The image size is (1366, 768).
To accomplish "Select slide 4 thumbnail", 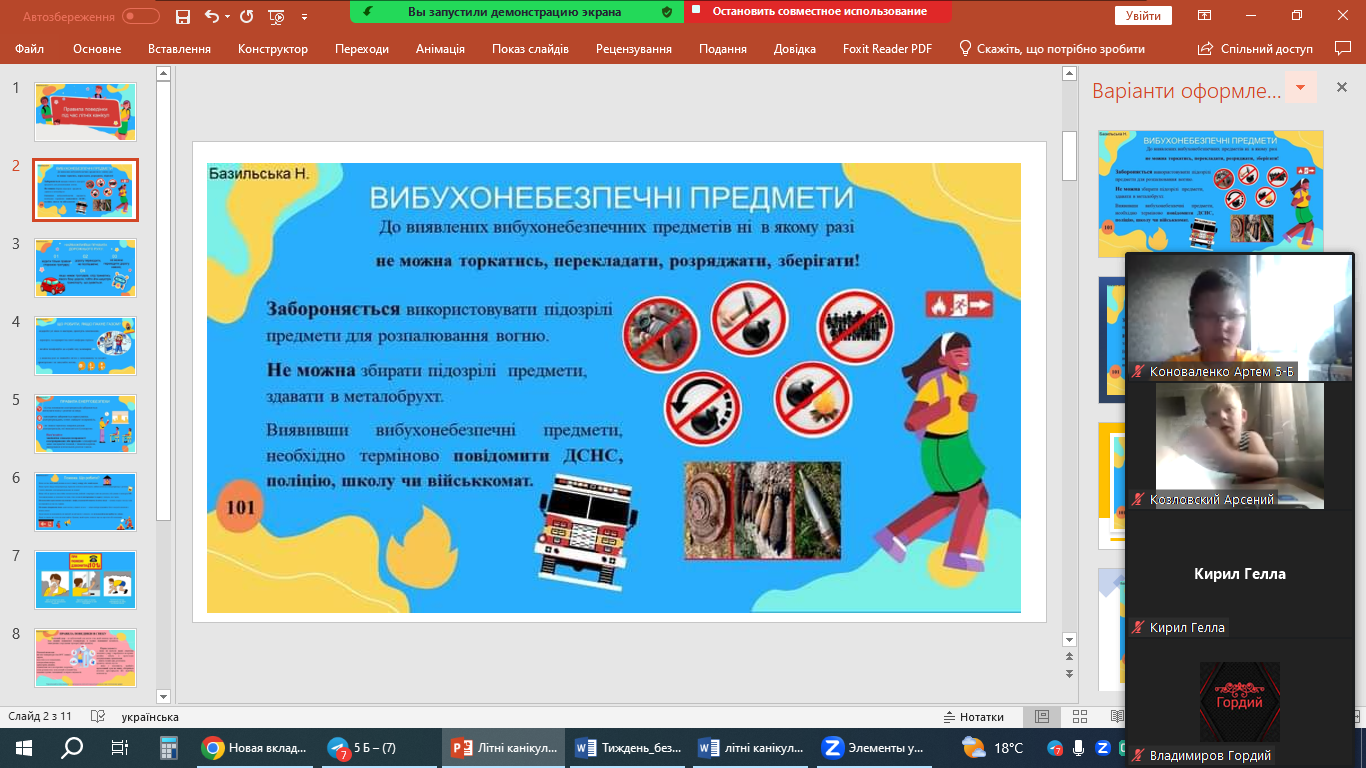I will (x=86, y=345).
